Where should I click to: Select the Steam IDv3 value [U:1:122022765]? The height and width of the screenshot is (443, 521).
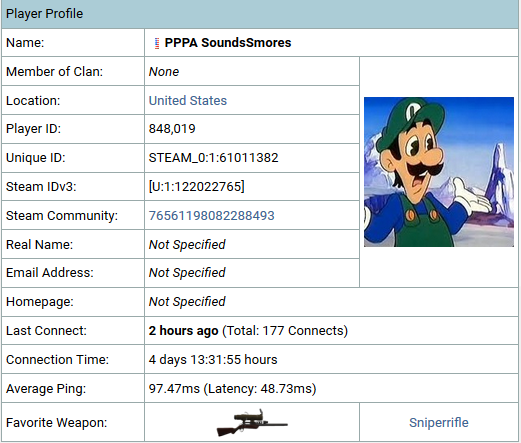tap(196, 187)
